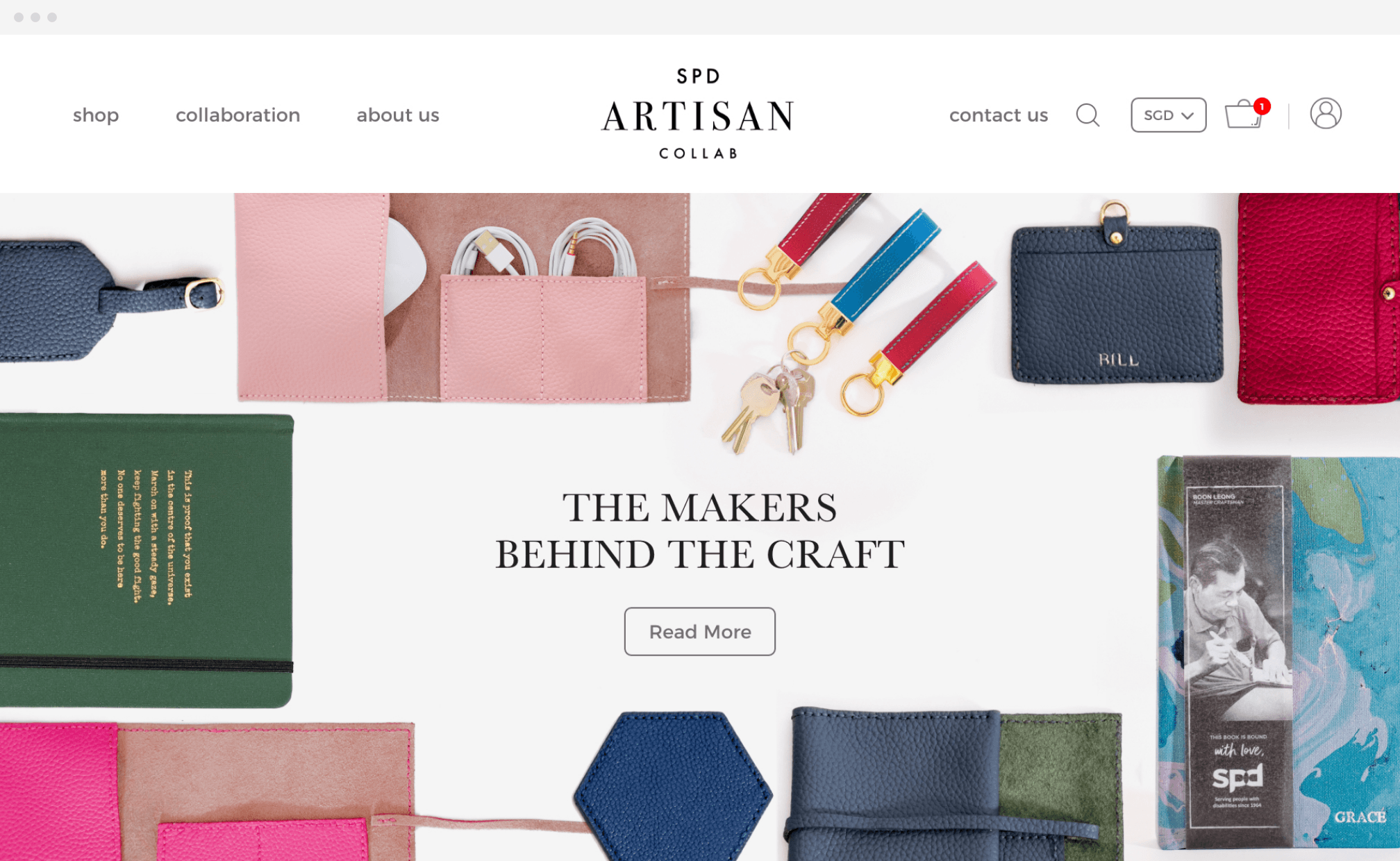This screenshot has width=1400, height=861.
Task: Open the shop menu
Action: click(x=96, y=115)
